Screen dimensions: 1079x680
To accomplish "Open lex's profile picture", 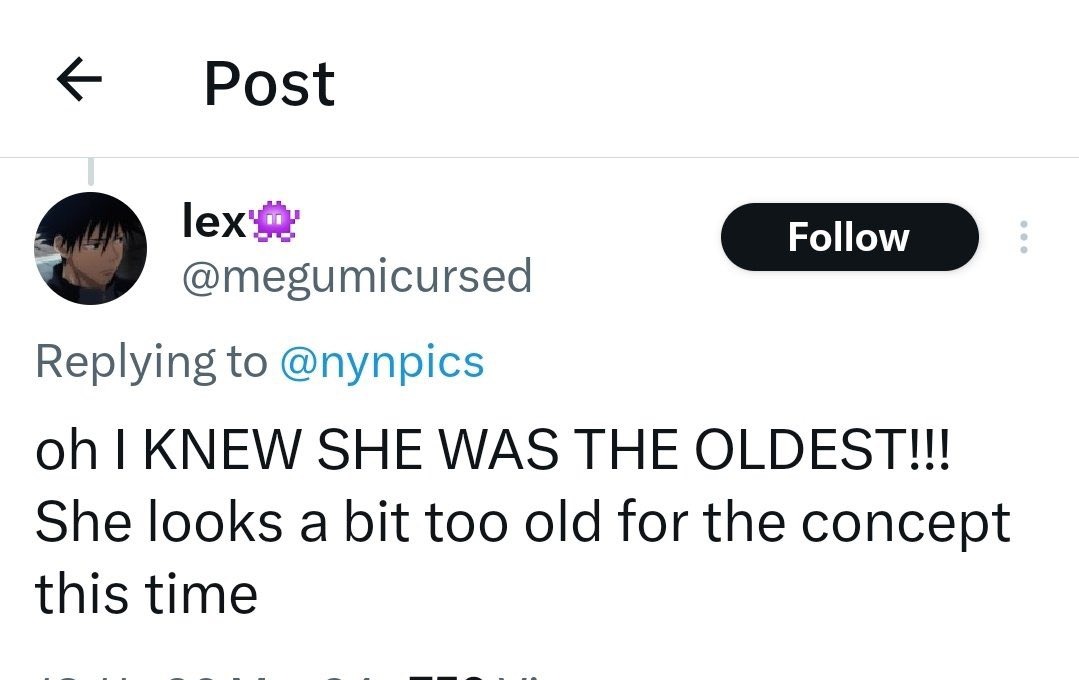I will click(x=91, y=248).
